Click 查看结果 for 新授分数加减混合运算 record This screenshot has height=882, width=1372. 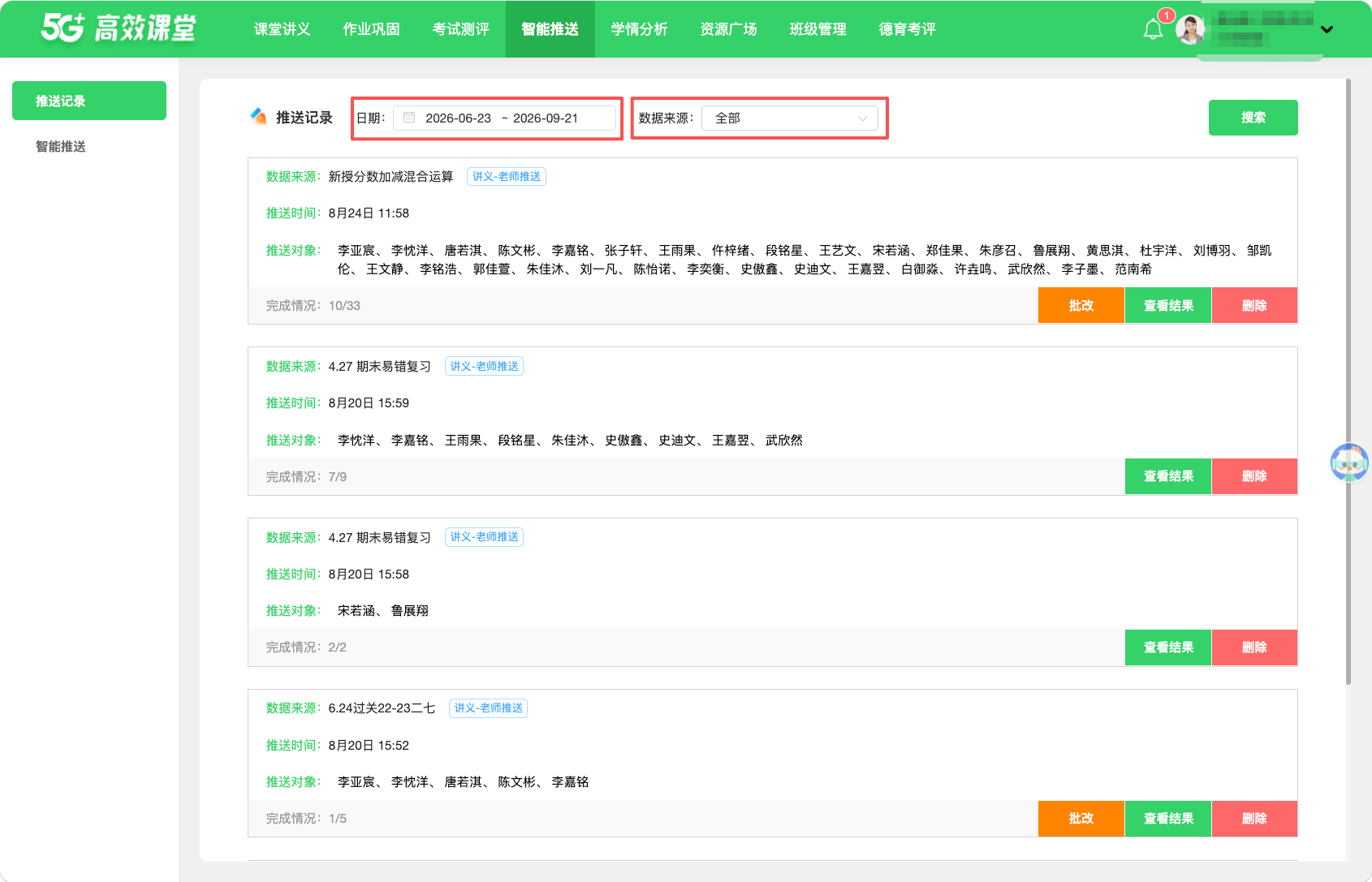coord(1168,305)
